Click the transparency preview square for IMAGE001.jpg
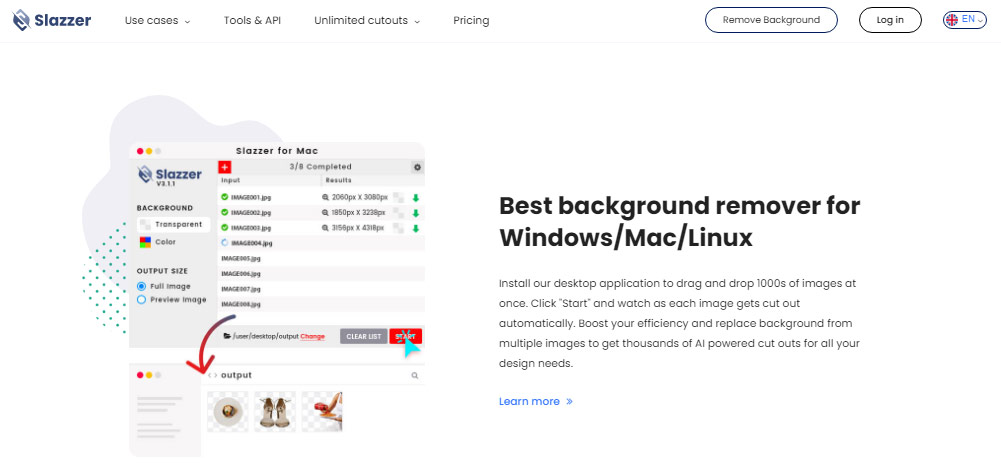Viewport: 1001px width, 466px height. pyautogui.click(x=398, y=197)
